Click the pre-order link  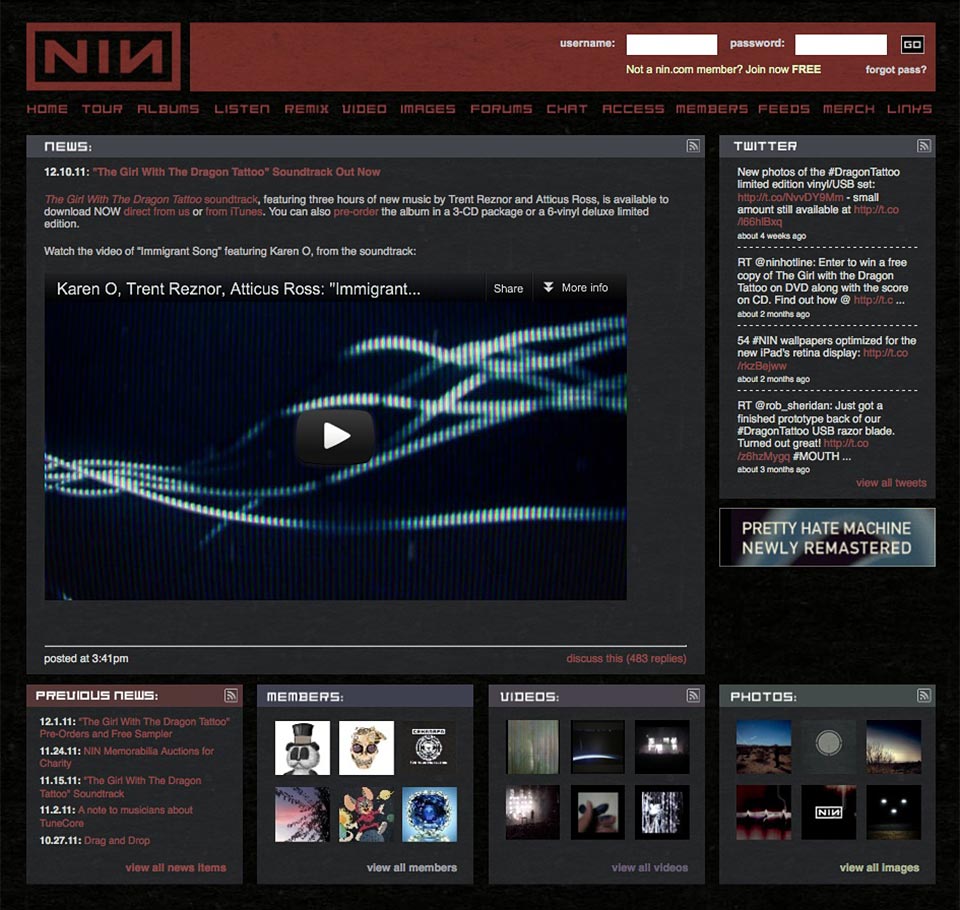pyautogui.click(x=356, y=212)
